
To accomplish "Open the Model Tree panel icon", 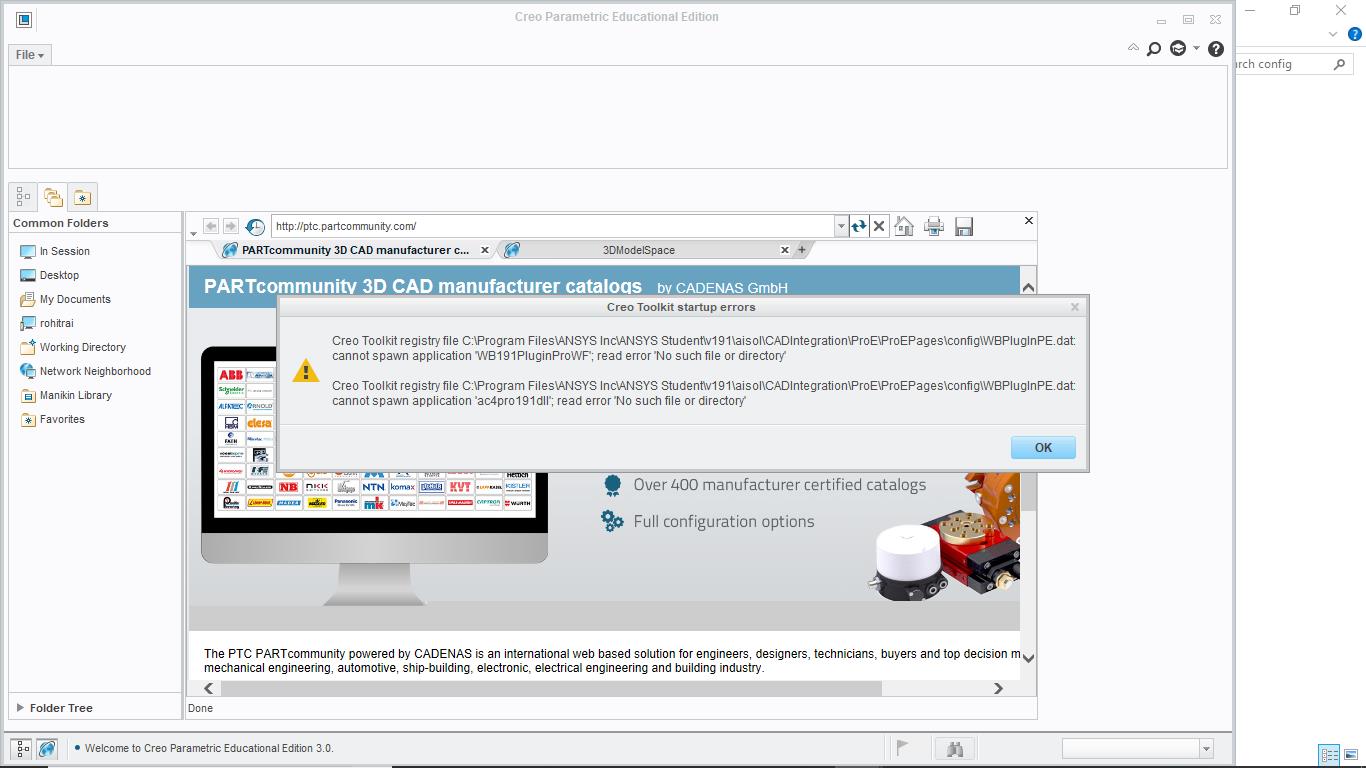I will (x=22, y=196).
